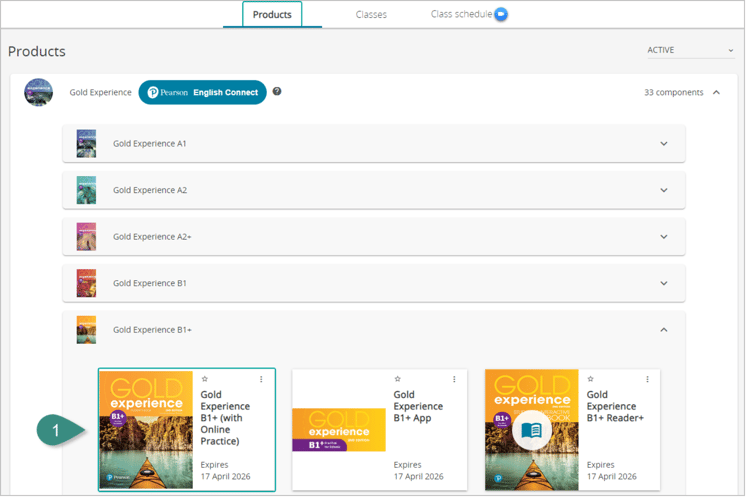Expand the Gold Experience A1 row
Viewport: 747px width, 498px height.
coord(664,144)
